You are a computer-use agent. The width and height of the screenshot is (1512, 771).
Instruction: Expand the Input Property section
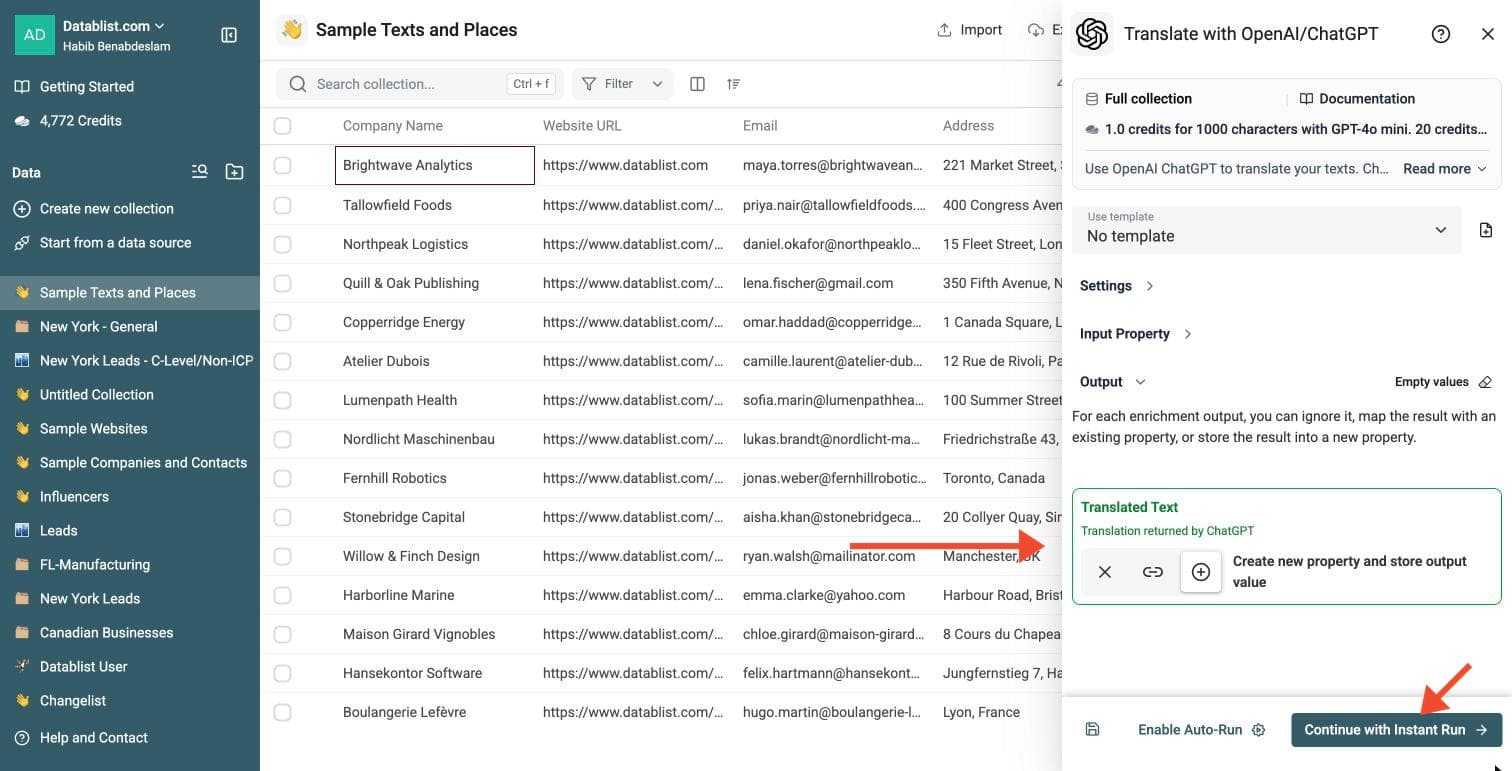1136,334
